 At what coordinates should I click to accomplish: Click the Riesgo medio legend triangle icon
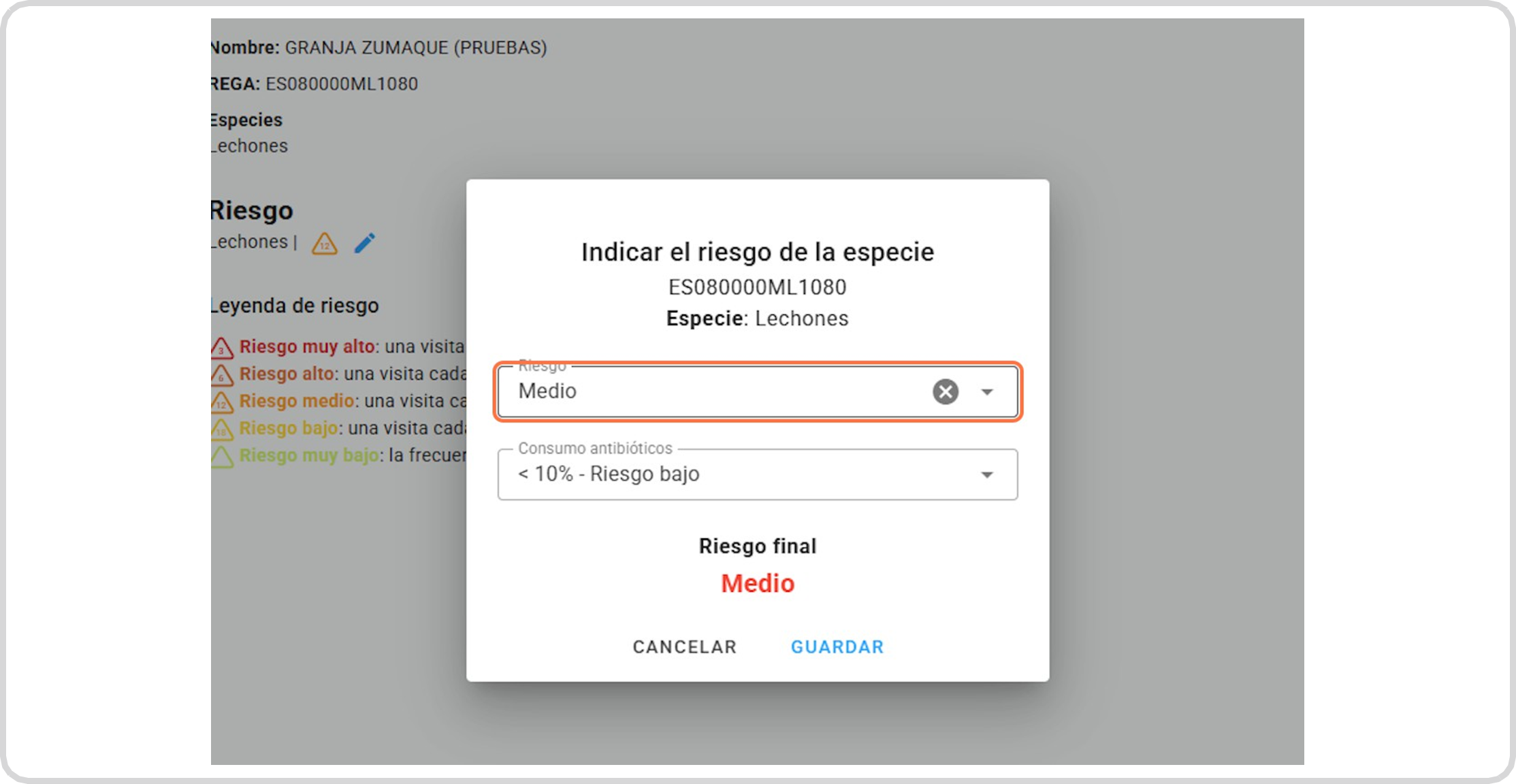[222, 402]
